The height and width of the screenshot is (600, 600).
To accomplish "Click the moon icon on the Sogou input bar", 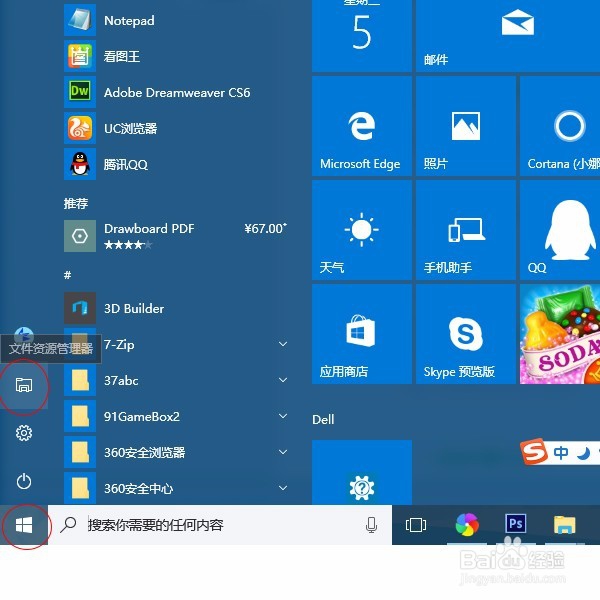I will (584, 453).
